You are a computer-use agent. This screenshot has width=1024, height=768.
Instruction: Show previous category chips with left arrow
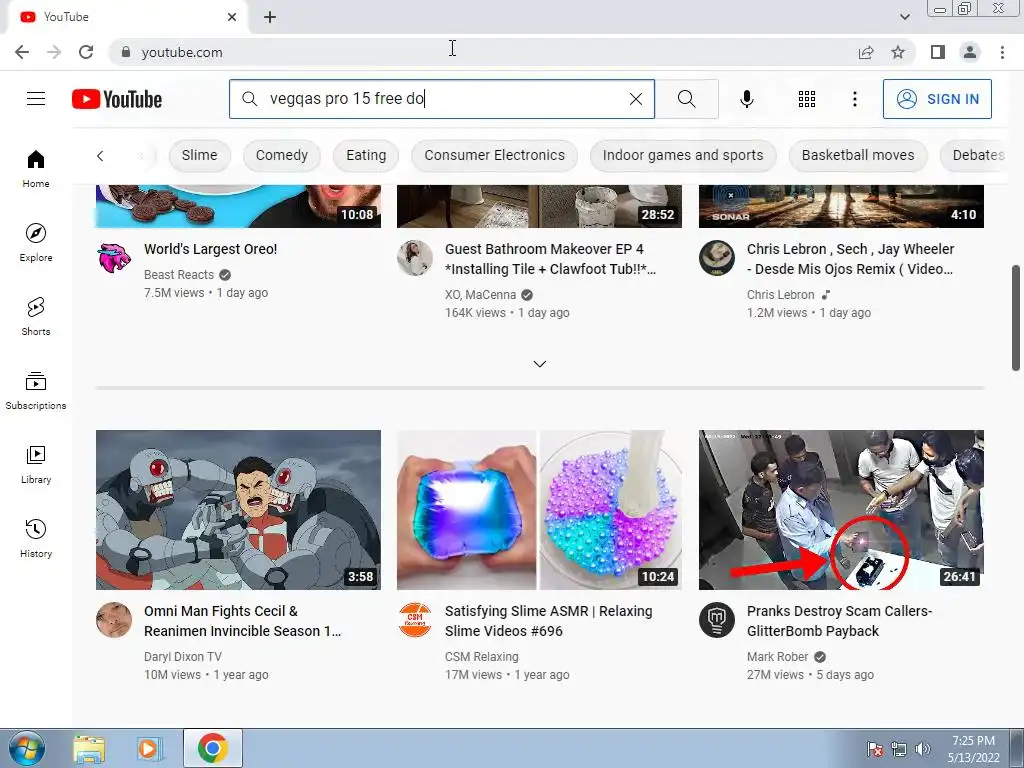100,155
